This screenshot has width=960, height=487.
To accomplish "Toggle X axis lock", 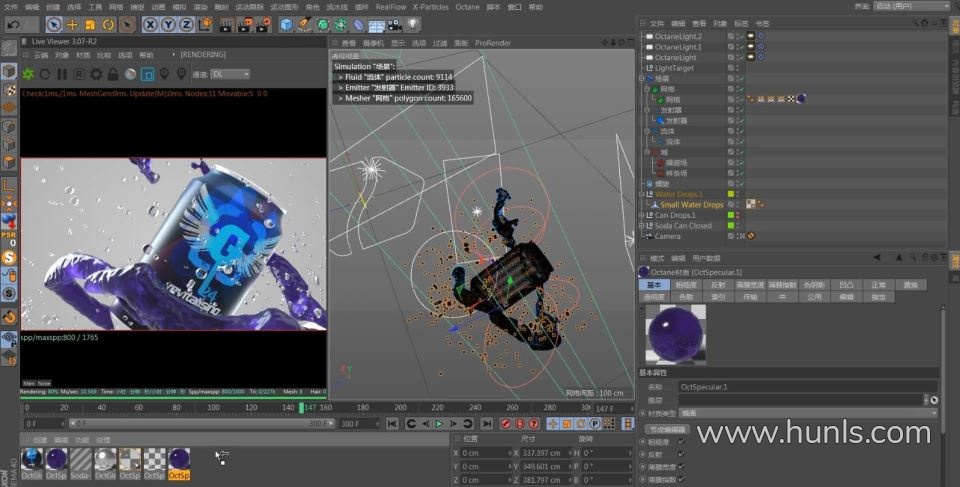I will [151, 25].
